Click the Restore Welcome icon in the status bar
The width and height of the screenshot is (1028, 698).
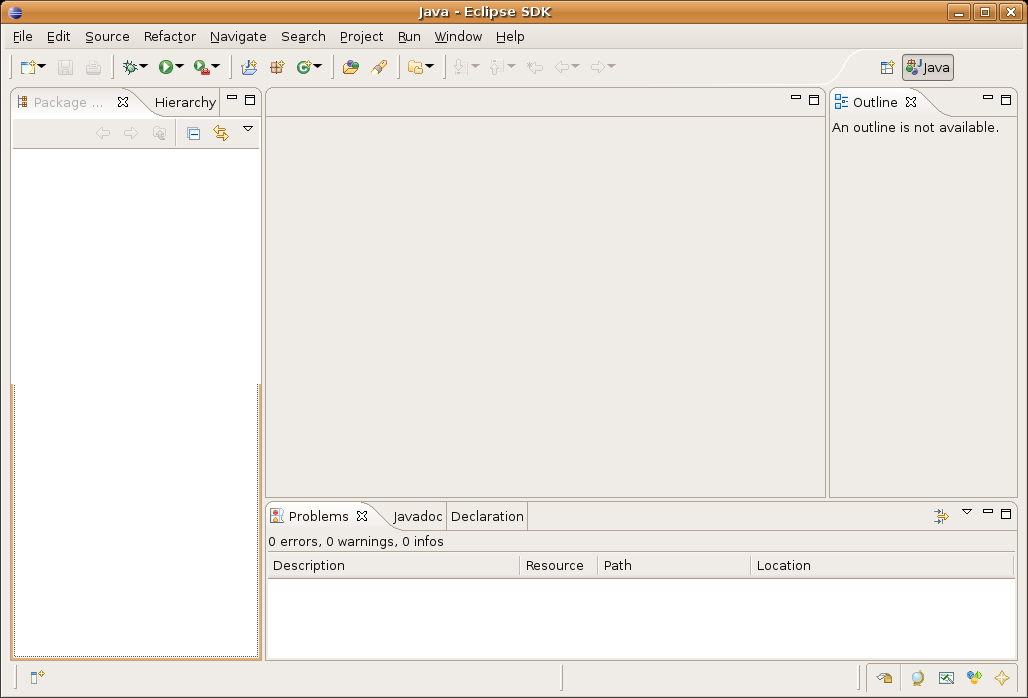coord(884,678)
